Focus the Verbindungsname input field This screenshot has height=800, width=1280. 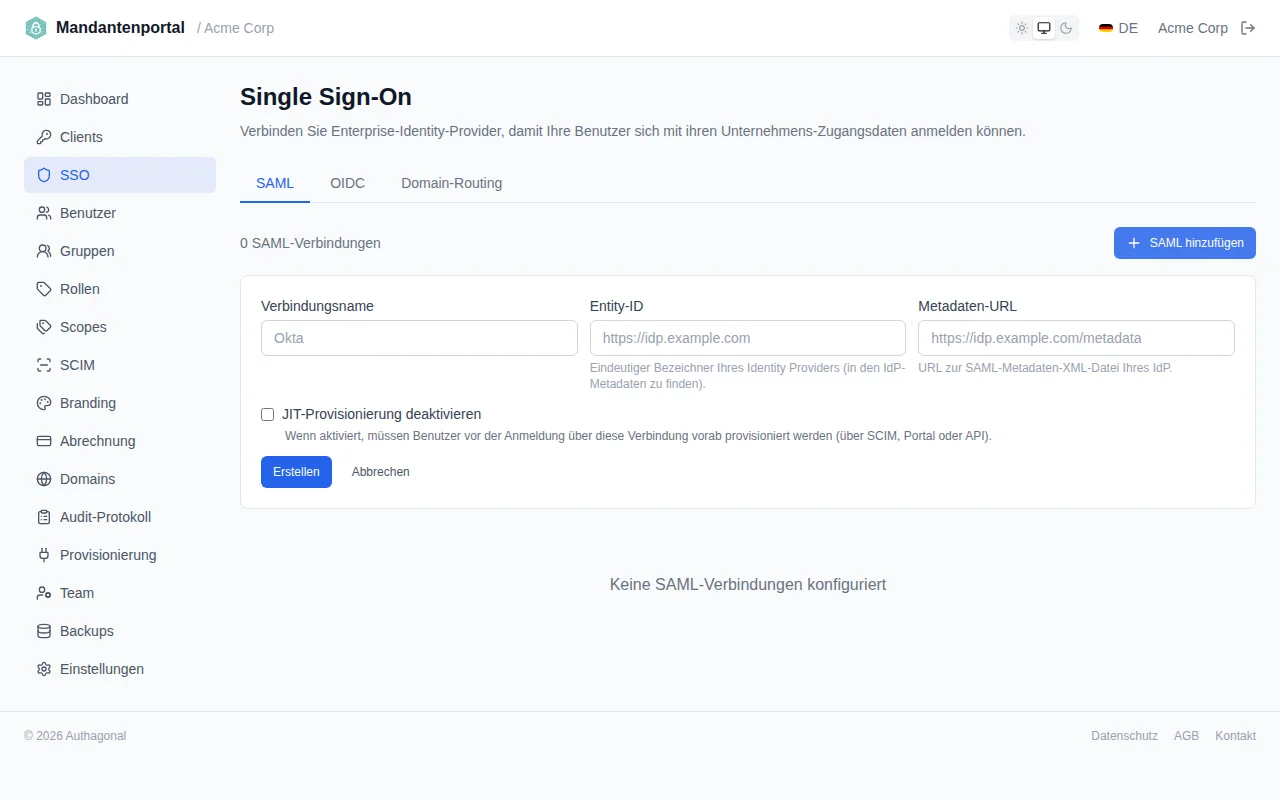point(419,338)
